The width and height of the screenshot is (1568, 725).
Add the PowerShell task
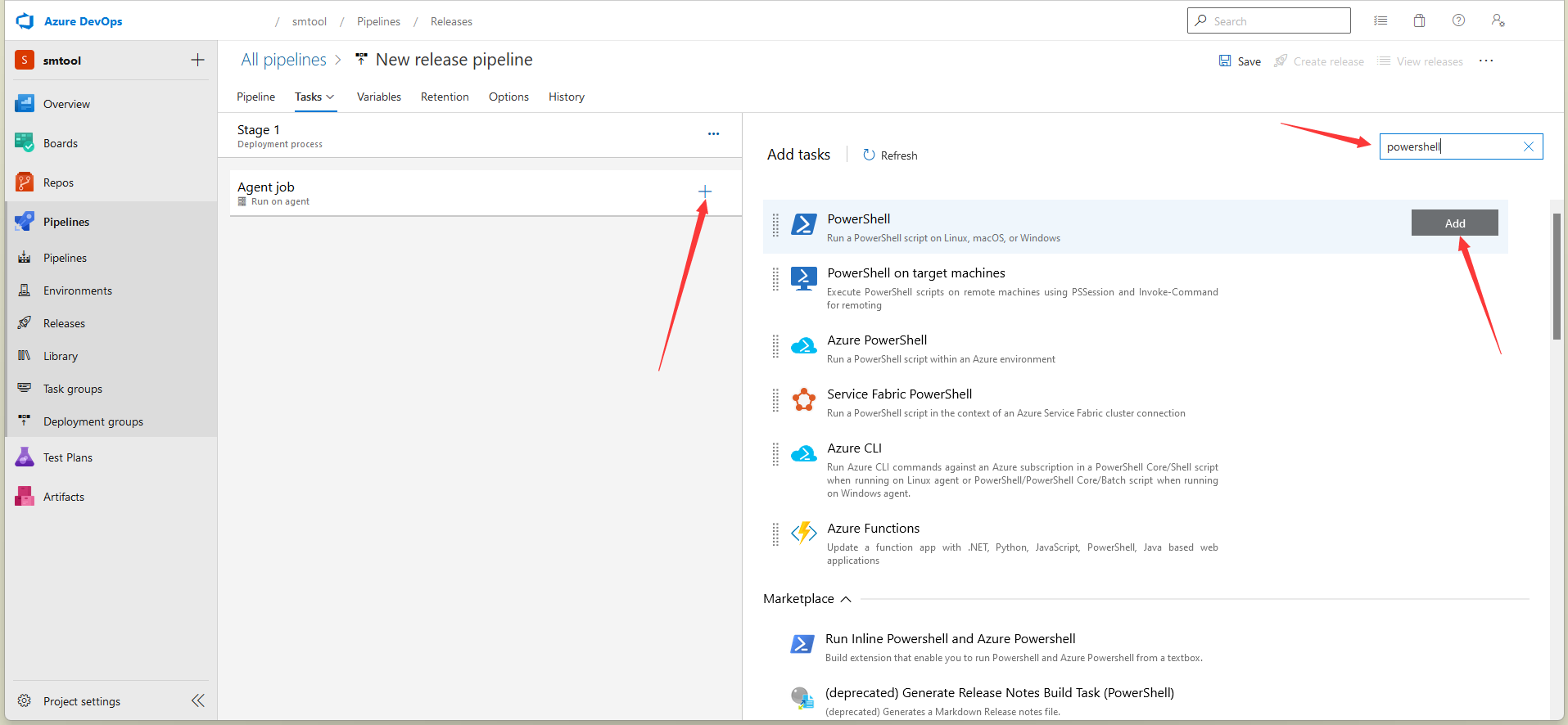pyautogui.click(x=1454, y=223)
